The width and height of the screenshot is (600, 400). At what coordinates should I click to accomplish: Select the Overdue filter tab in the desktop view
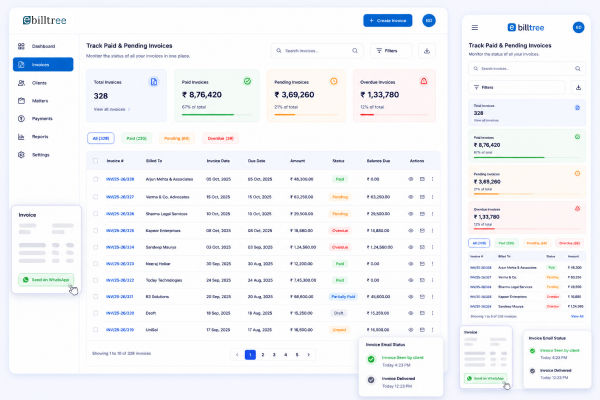pyautogui.click(x=220, y=138)
